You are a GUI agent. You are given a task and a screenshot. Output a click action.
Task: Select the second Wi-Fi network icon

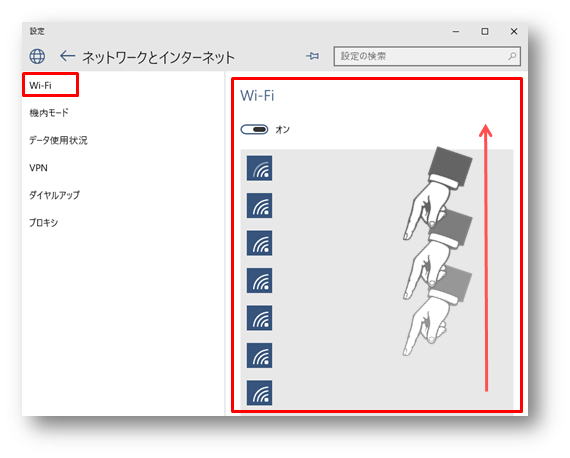259,205
